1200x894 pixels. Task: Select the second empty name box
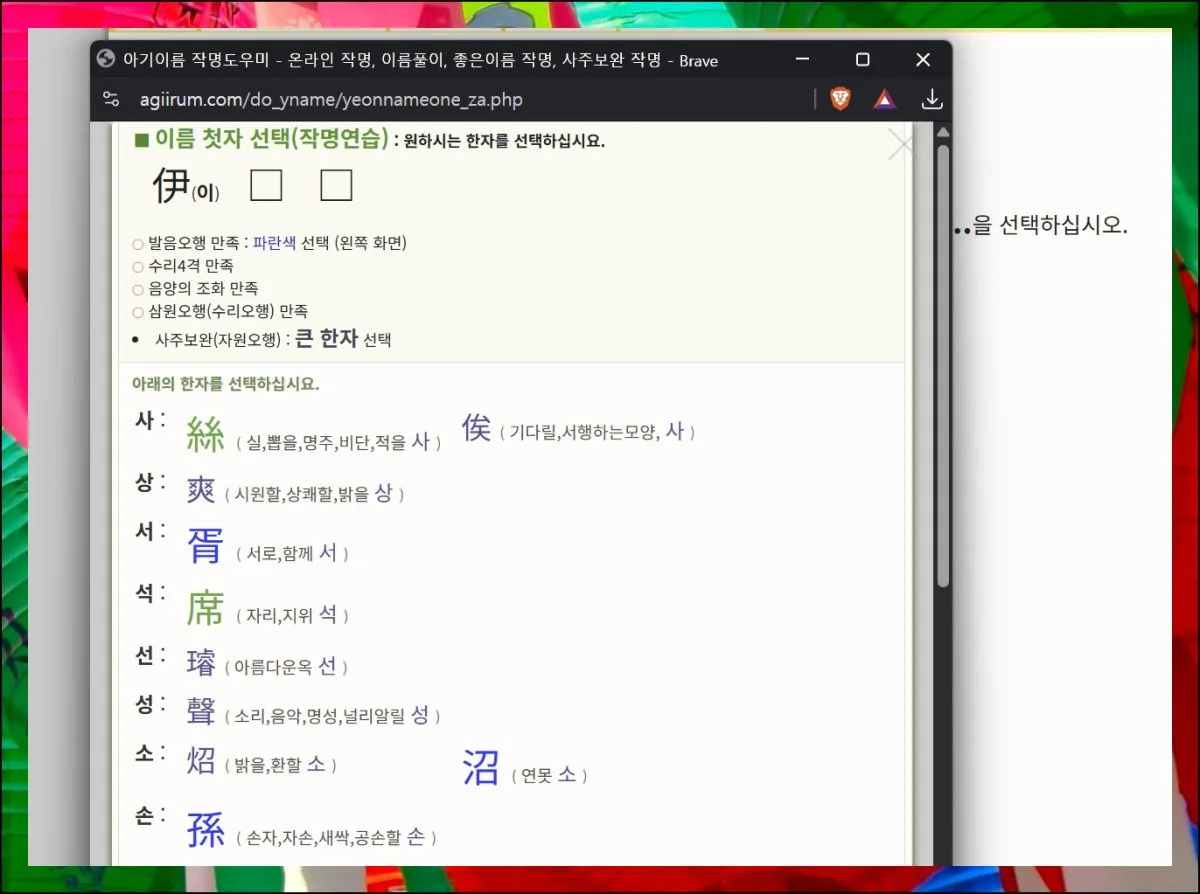coord(336,185)
